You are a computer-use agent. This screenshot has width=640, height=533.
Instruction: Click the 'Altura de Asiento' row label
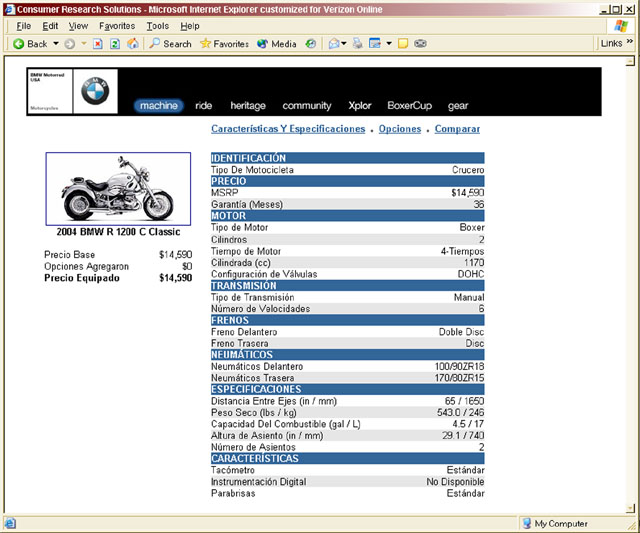[x=267, y=436]
